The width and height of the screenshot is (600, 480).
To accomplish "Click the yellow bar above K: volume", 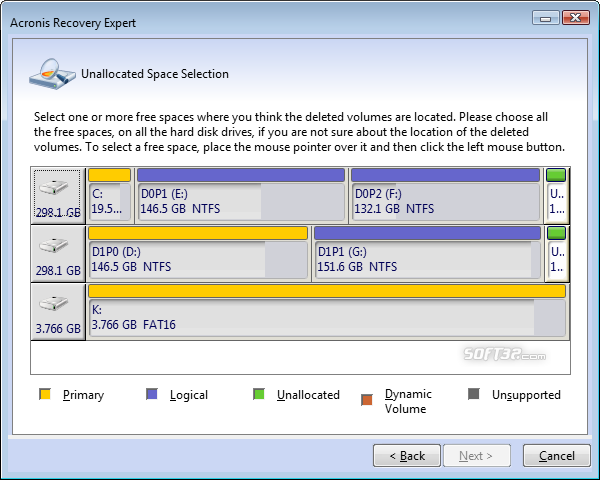I will (x=327, y=291).
